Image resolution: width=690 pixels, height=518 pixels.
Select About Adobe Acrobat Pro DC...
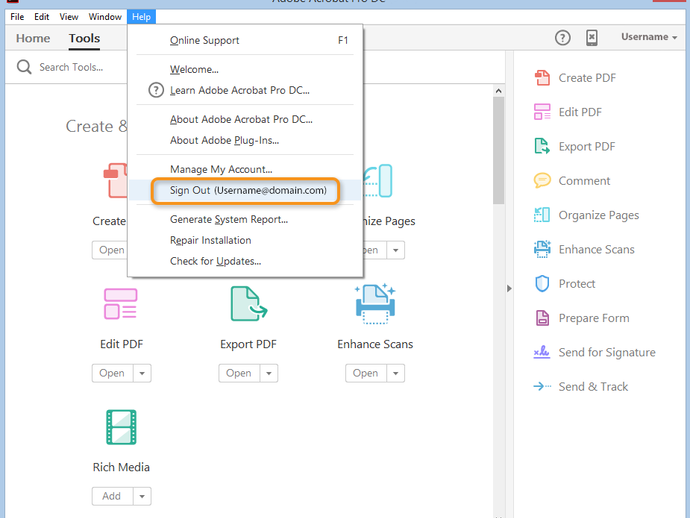tap(245, 119)
